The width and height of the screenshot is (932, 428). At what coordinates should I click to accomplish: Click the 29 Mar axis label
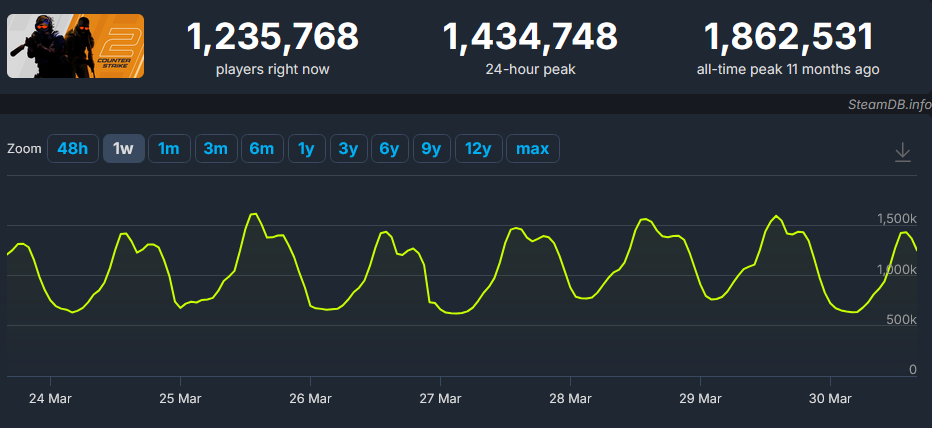coord(700,398)
